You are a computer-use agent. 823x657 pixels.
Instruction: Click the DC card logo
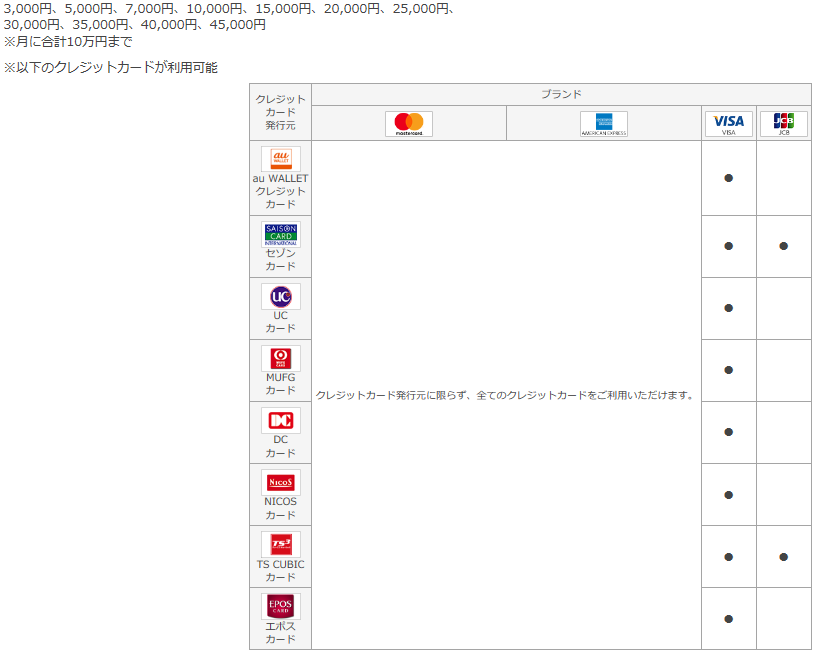tap(281, 420)
